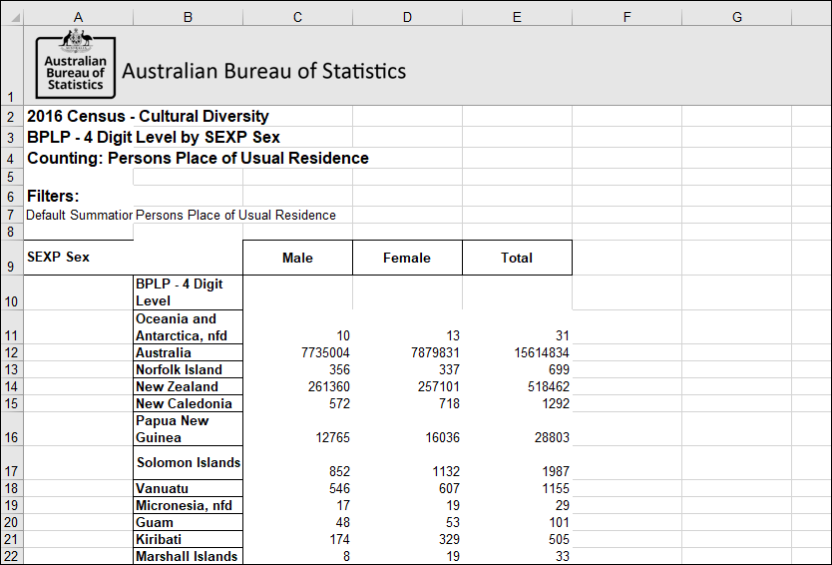Click the 'Norfolk Island' row label
This screenshot has height=565, width=832.
coord(188,370)
